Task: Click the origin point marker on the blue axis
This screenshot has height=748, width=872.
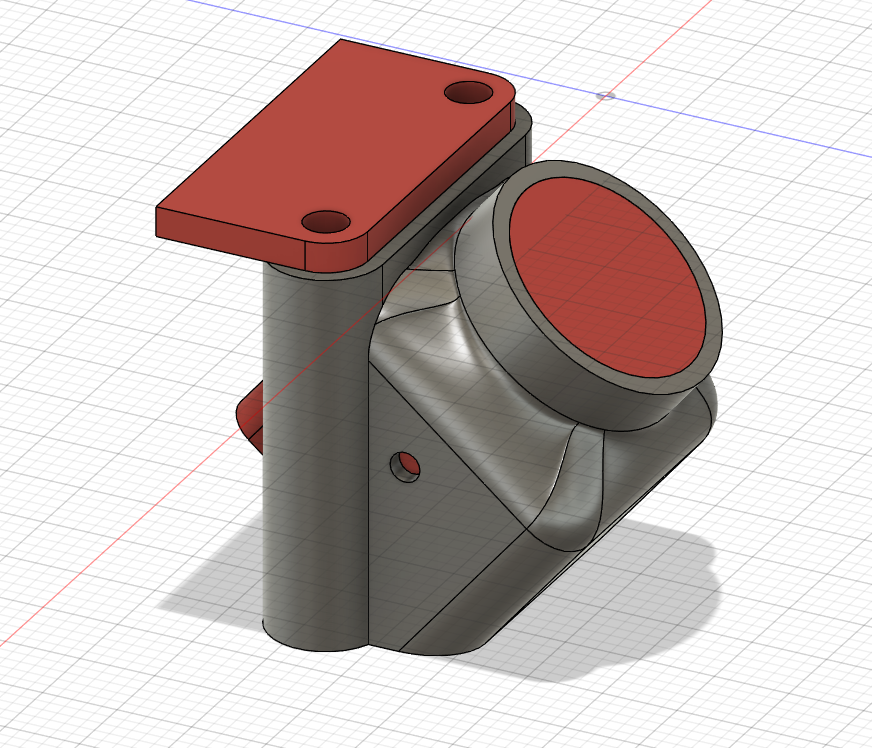Action: (606, 96)
